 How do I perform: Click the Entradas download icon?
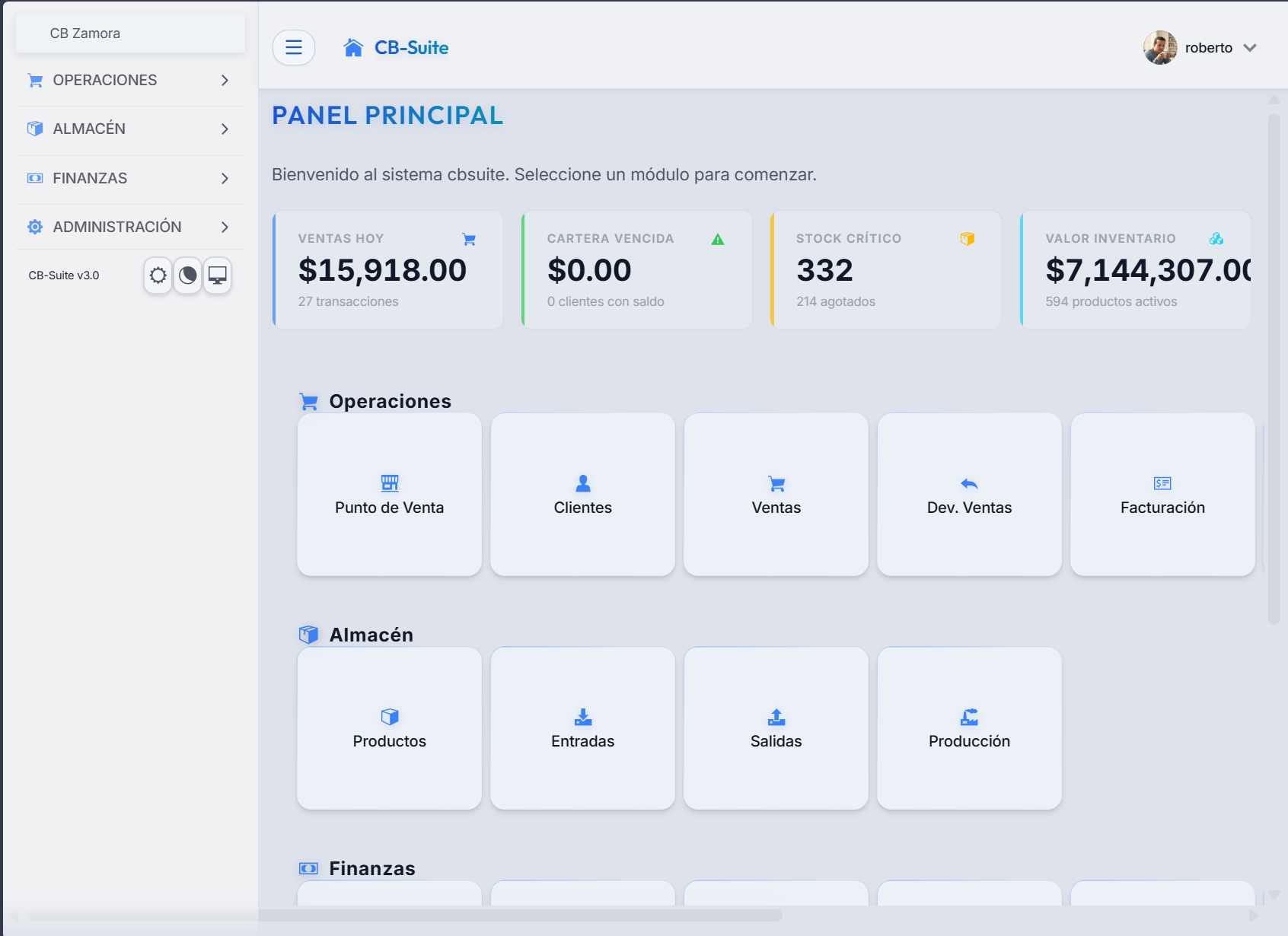coord(583,717)
